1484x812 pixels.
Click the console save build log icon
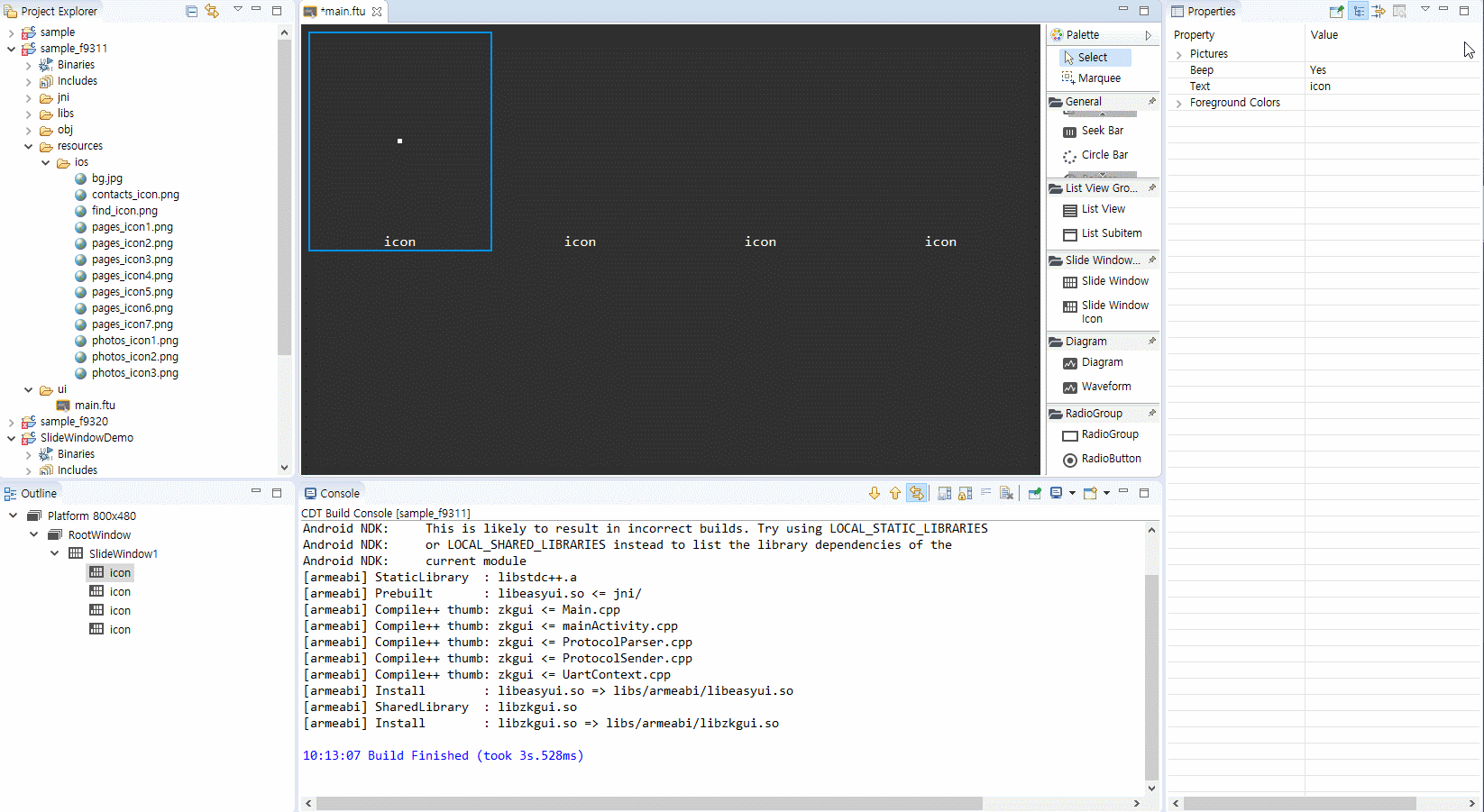[x=944, y=493]
